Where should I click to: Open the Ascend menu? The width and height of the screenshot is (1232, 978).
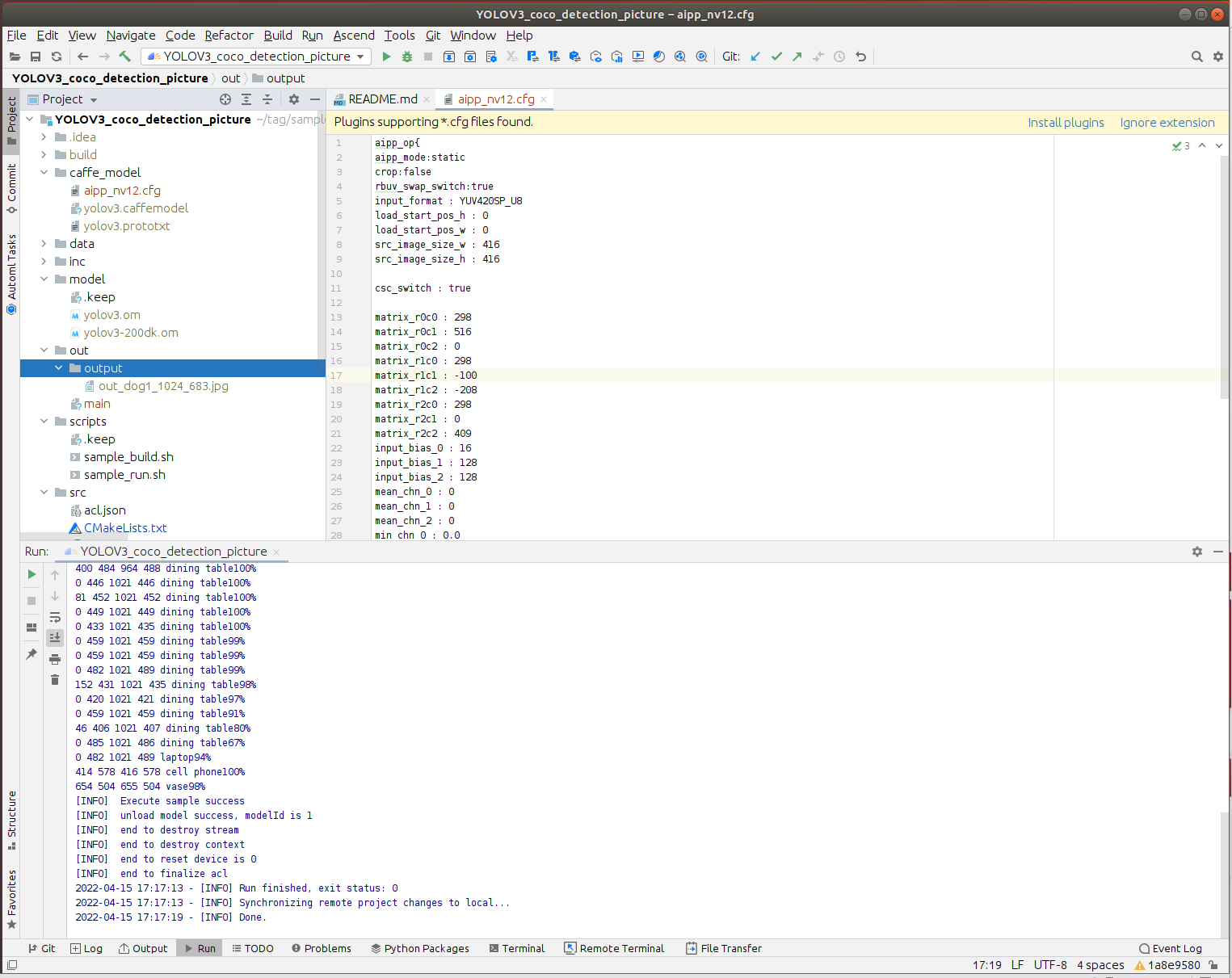(354, 36)
